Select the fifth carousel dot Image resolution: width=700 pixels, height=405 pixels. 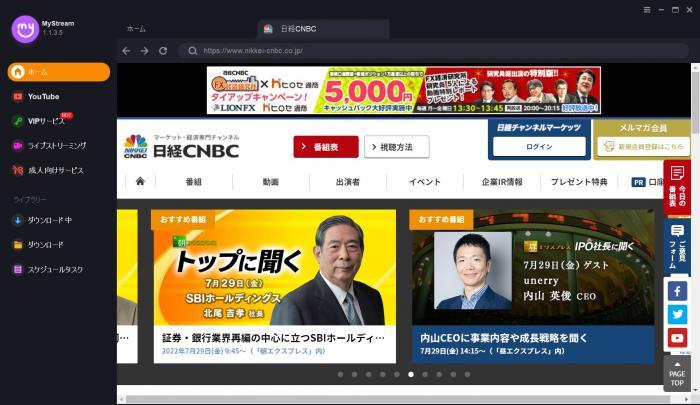(x=397, y=374)
